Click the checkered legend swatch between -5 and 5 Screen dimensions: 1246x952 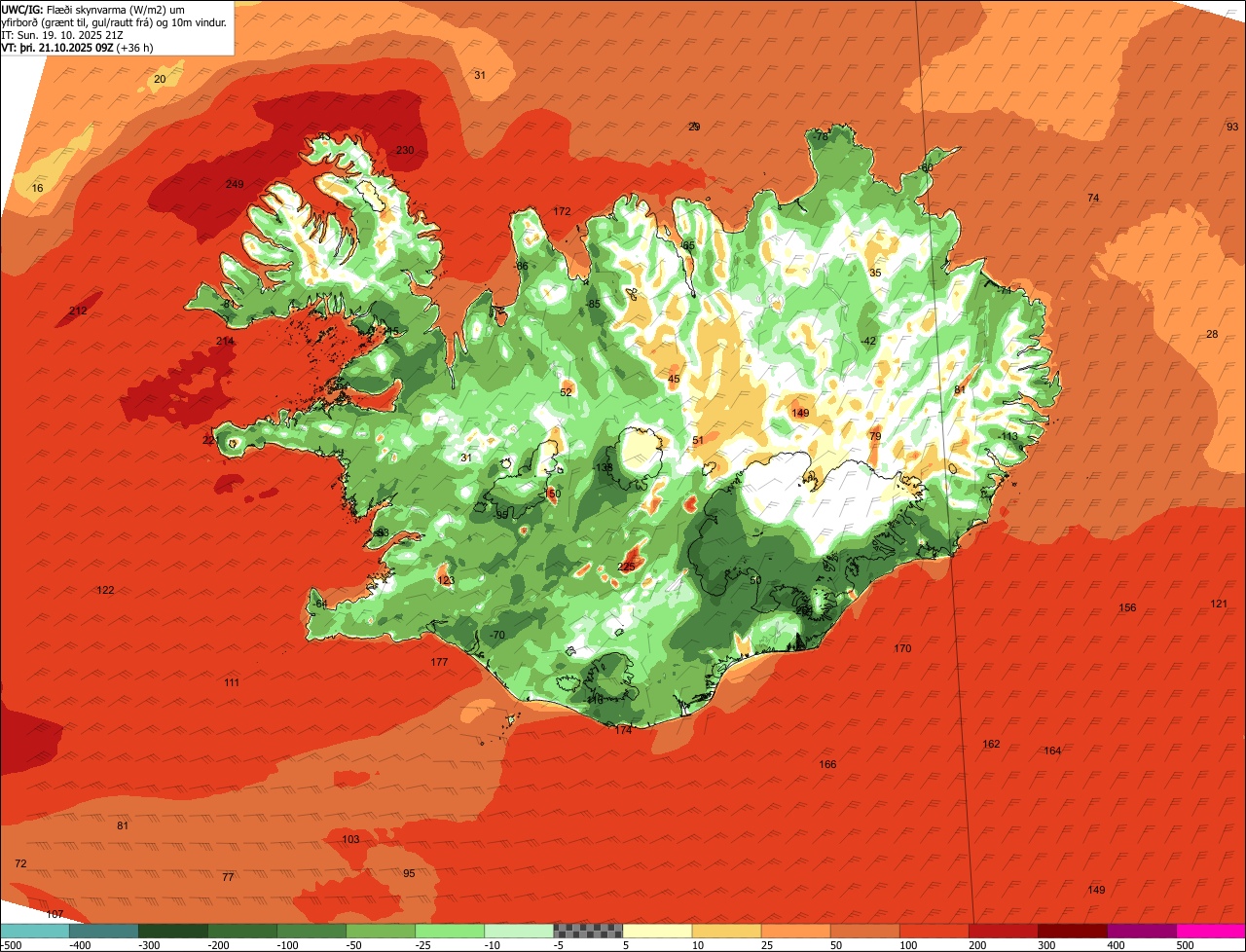[x=588, y=932]
